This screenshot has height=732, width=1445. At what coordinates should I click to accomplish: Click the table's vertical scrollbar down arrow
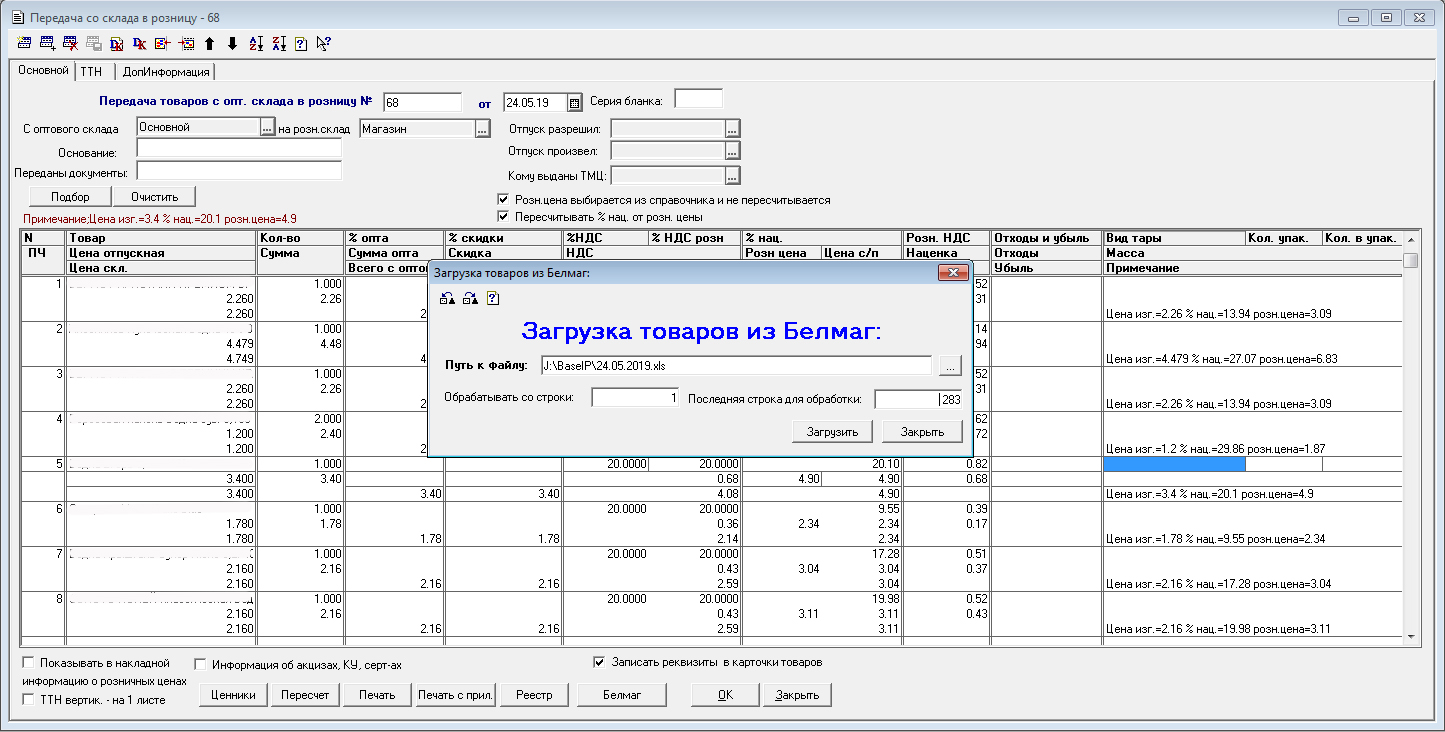(1410, 636)
